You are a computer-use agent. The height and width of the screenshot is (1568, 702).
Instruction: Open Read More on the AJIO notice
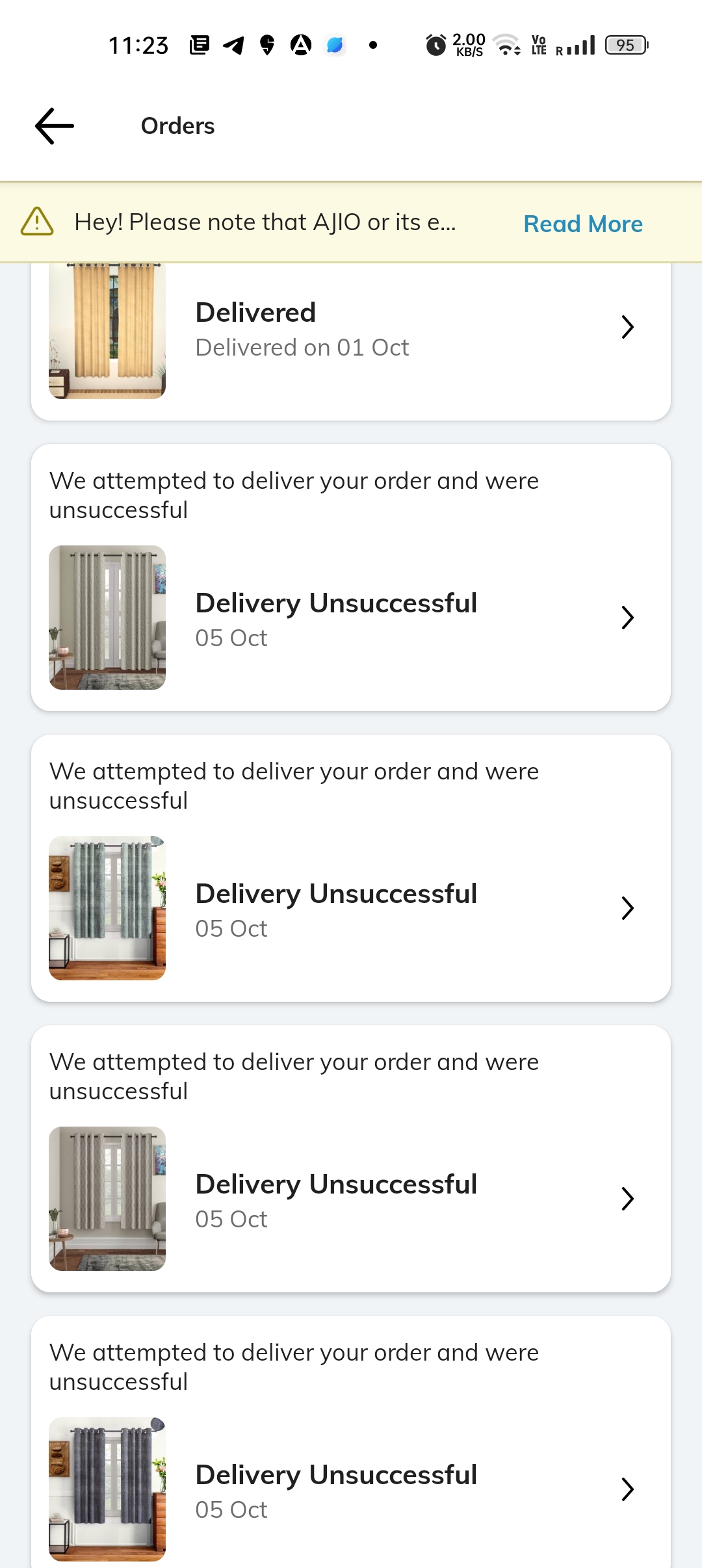tap(583, 224)
